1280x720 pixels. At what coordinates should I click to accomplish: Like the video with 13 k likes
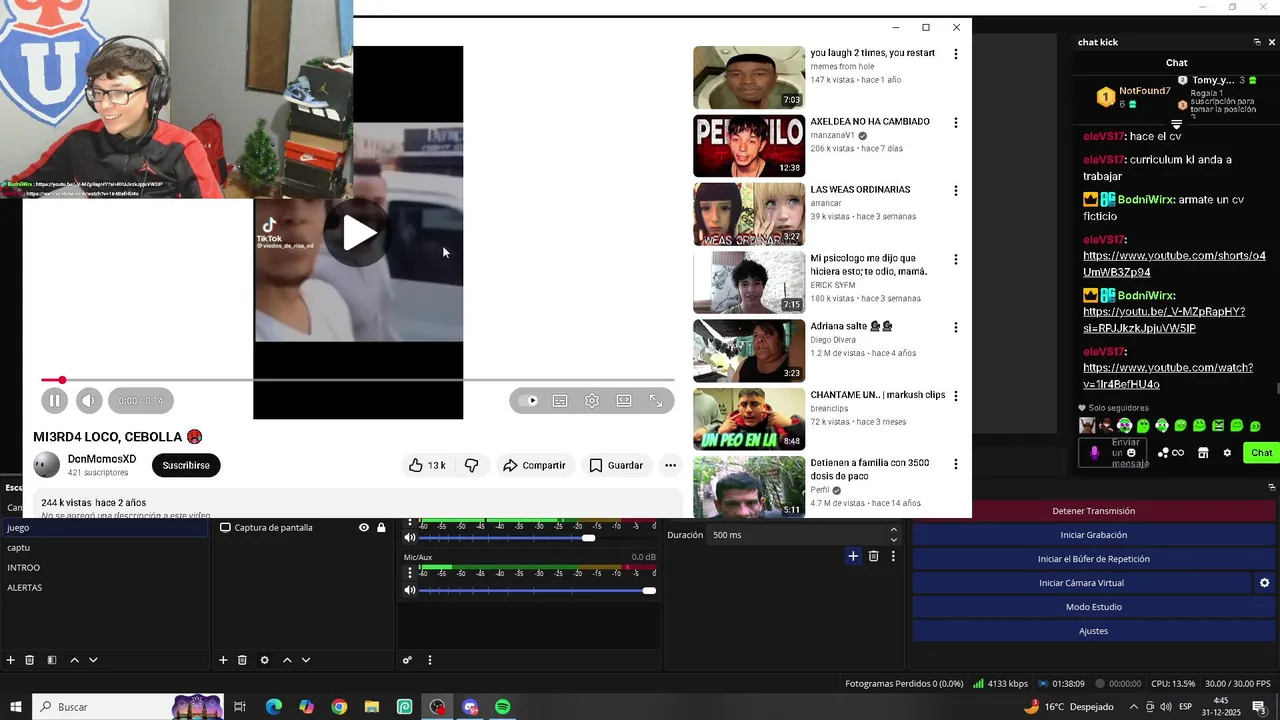pos(427,465)
